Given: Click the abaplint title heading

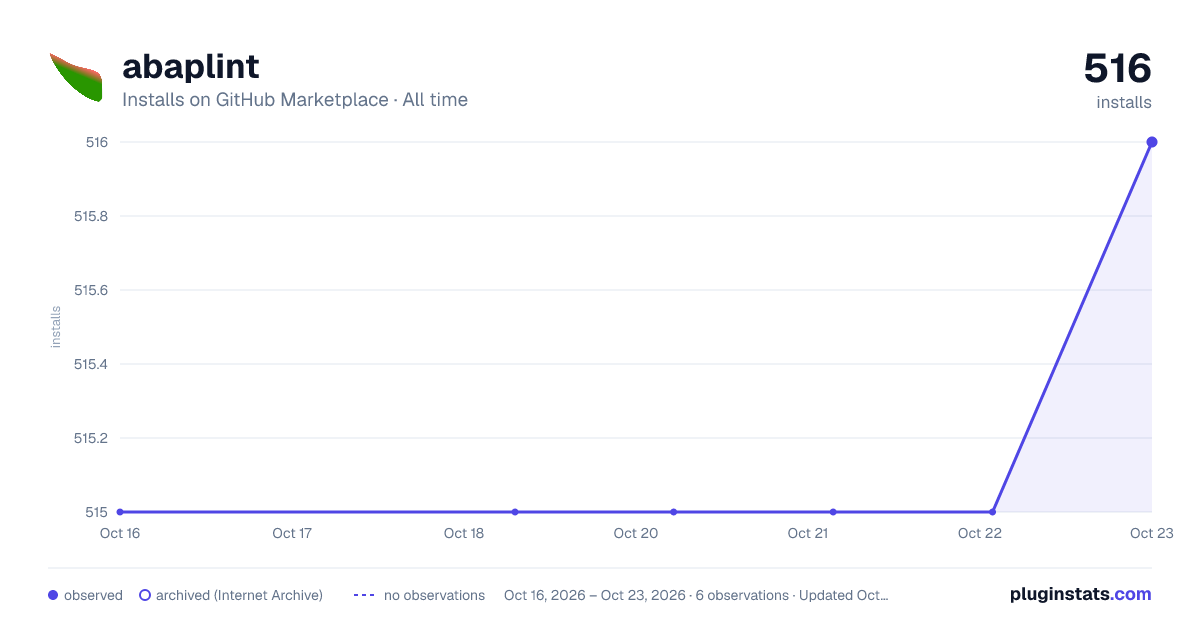Looking at the screenshot, I should (190, 66).
